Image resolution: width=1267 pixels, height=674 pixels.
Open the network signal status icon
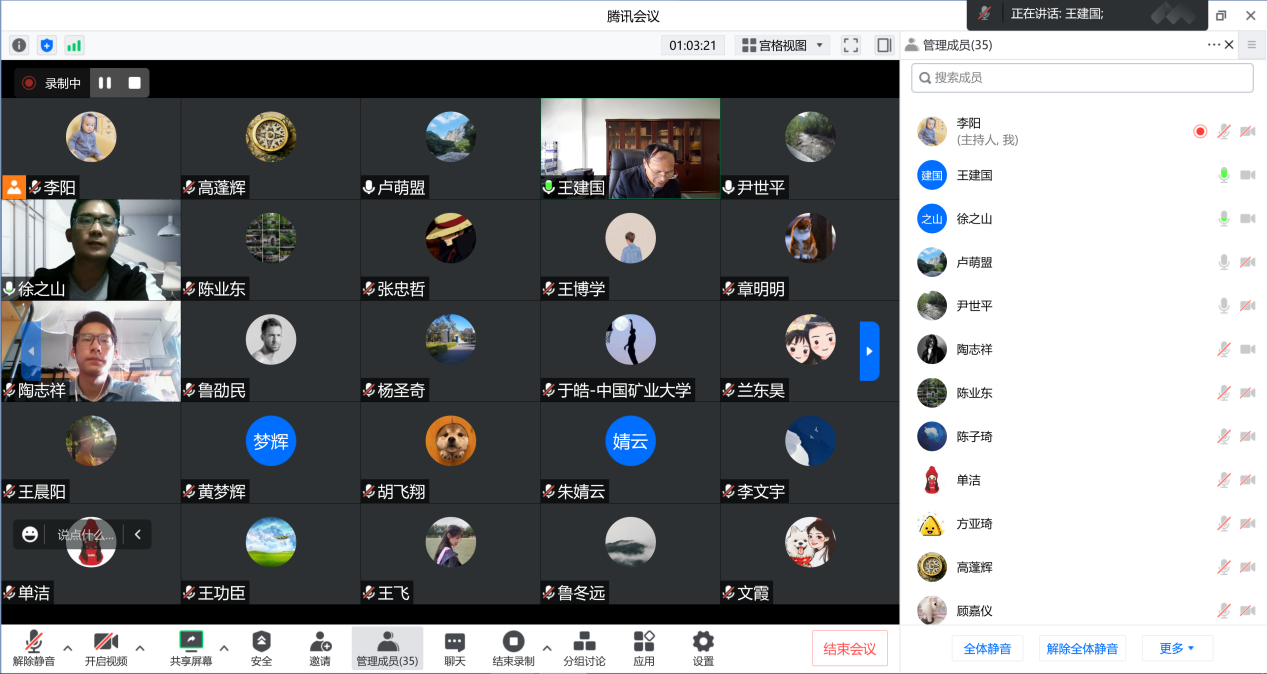coord(74,45)
